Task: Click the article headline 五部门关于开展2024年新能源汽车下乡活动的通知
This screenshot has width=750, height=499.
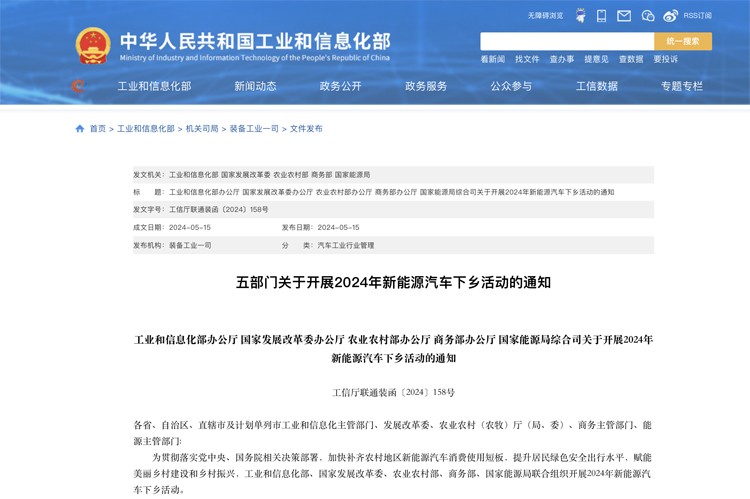Action: tap(393, 283)
